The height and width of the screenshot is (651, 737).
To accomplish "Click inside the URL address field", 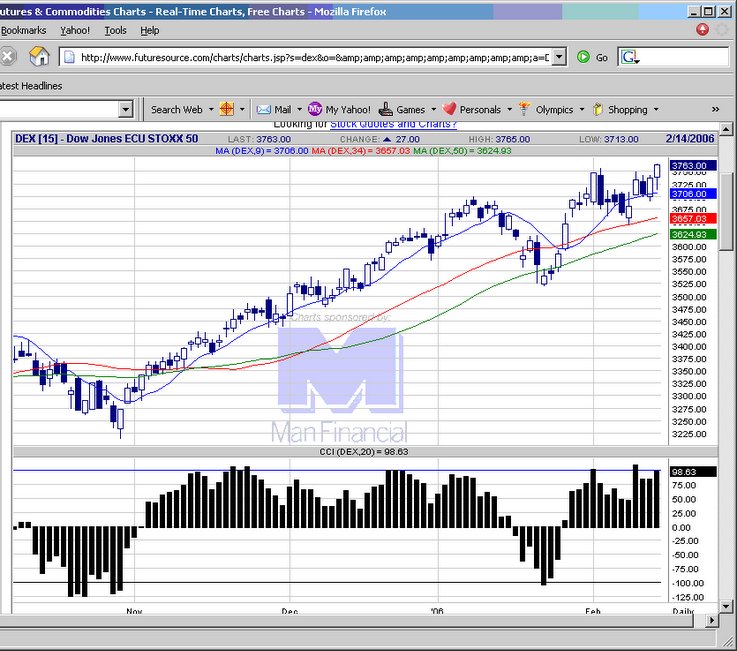I will [314, 57].
